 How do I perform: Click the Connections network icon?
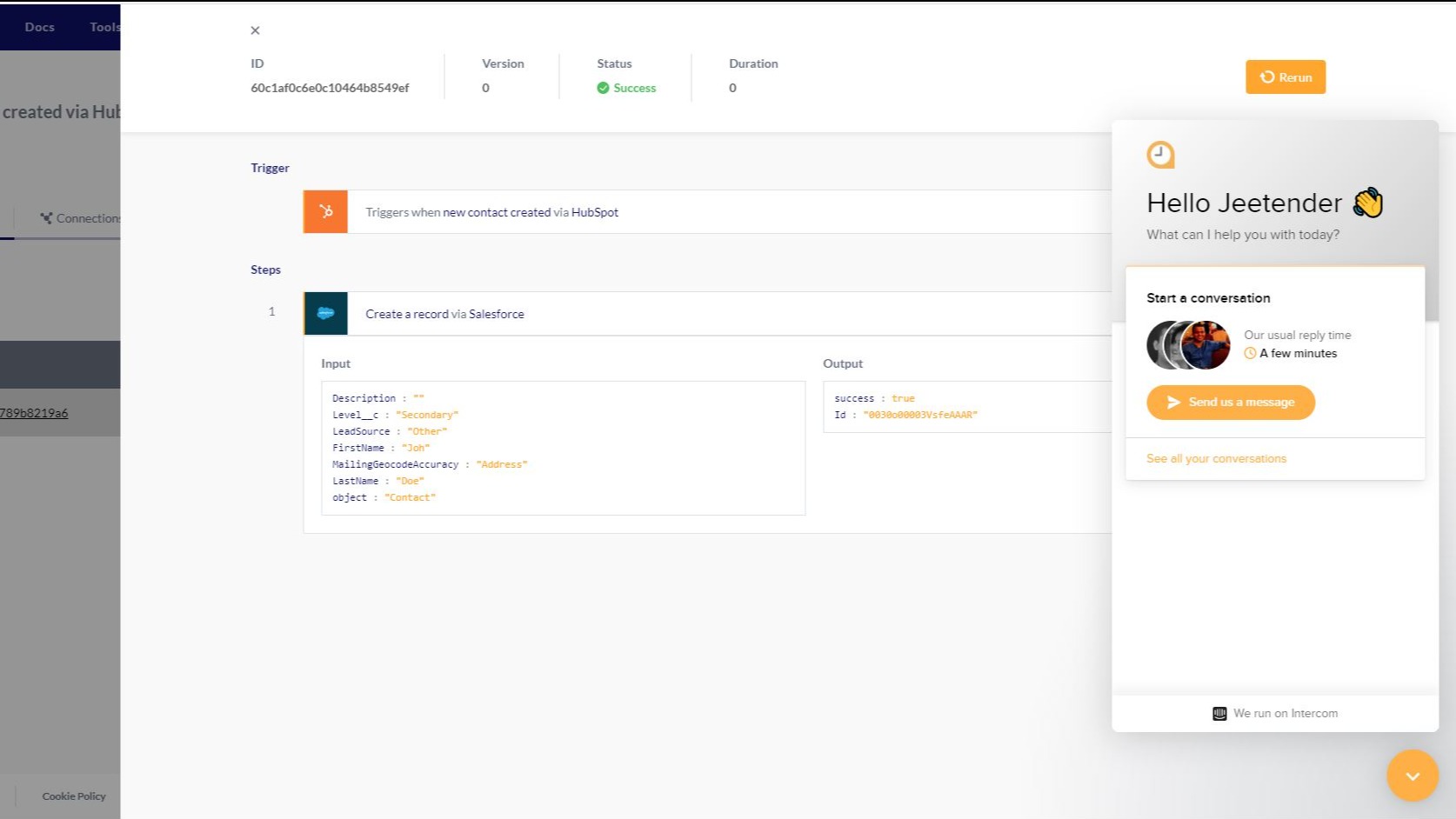click(48, 217)
